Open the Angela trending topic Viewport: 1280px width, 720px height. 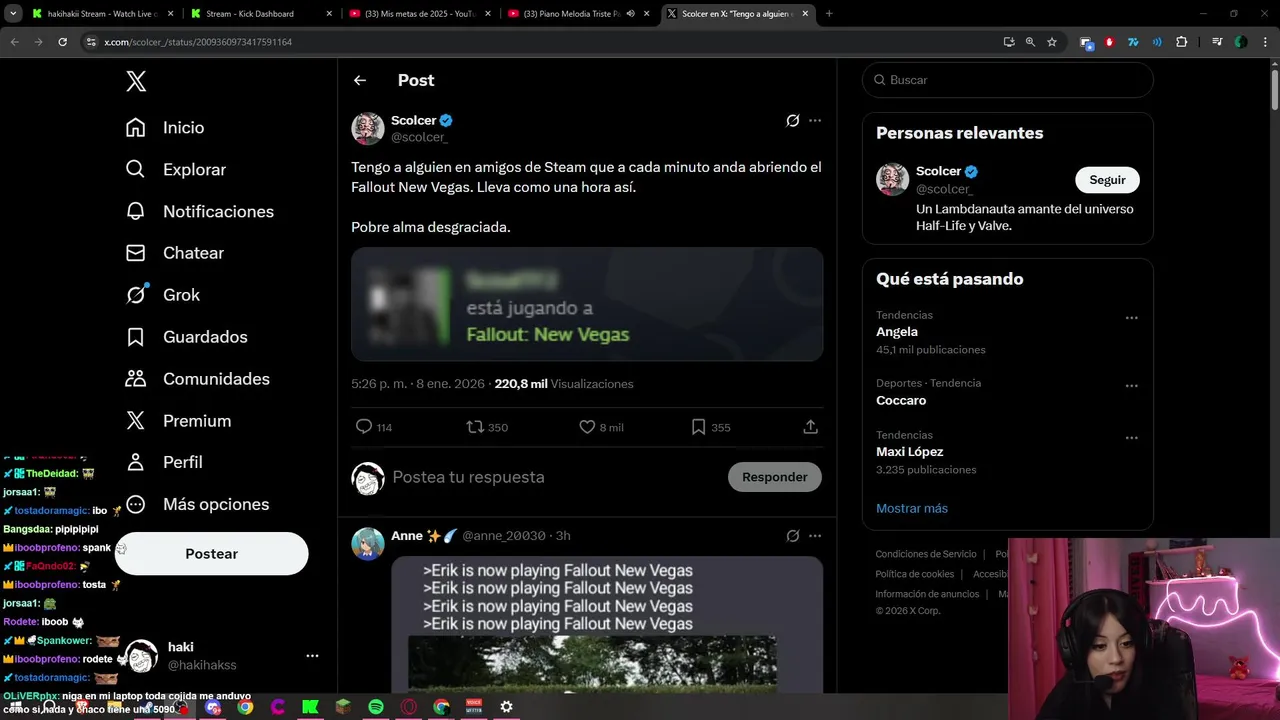897,332
